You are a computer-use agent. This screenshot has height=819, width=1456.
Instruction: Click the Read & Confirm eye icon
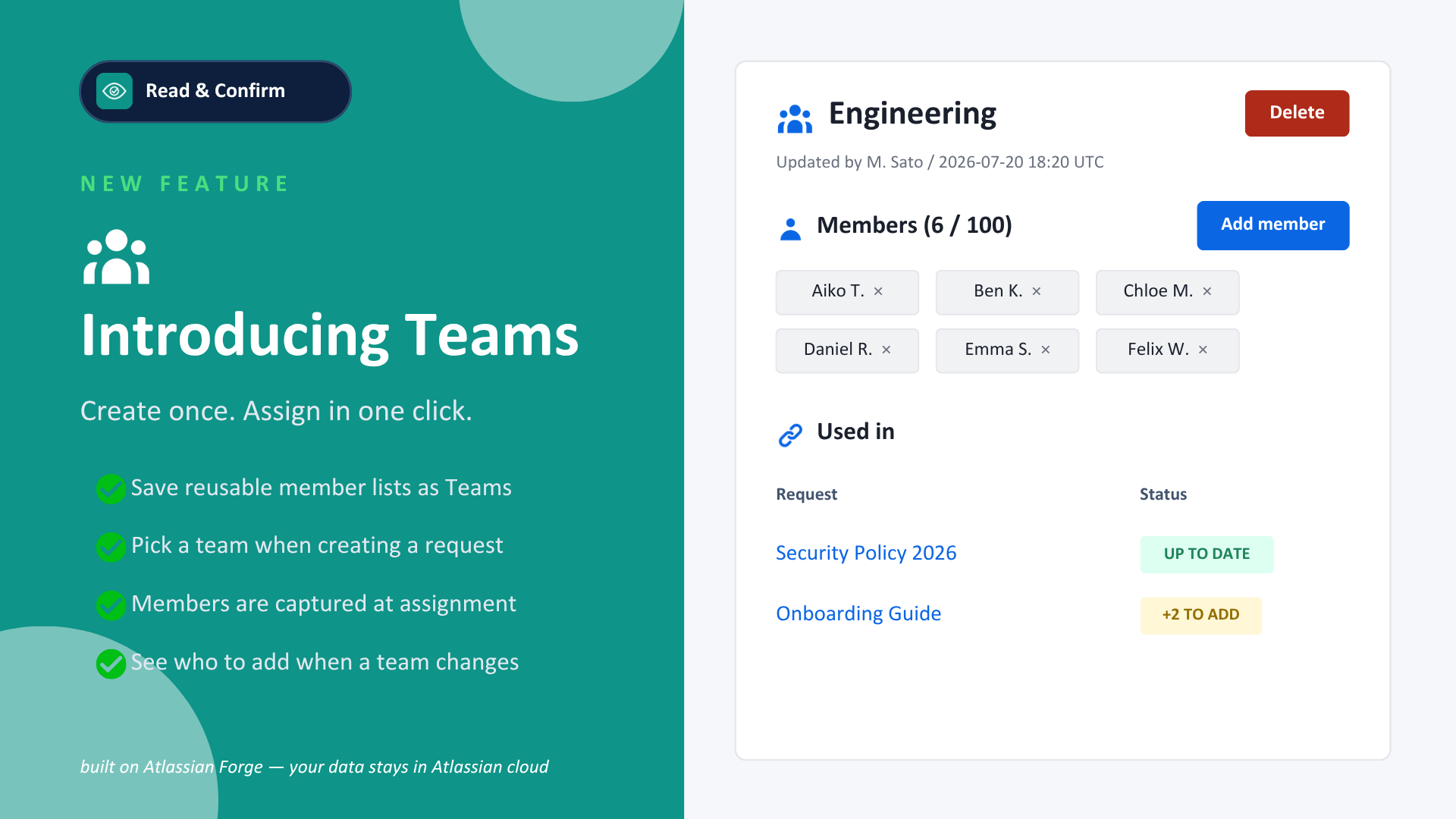click(x=115, y=91)
